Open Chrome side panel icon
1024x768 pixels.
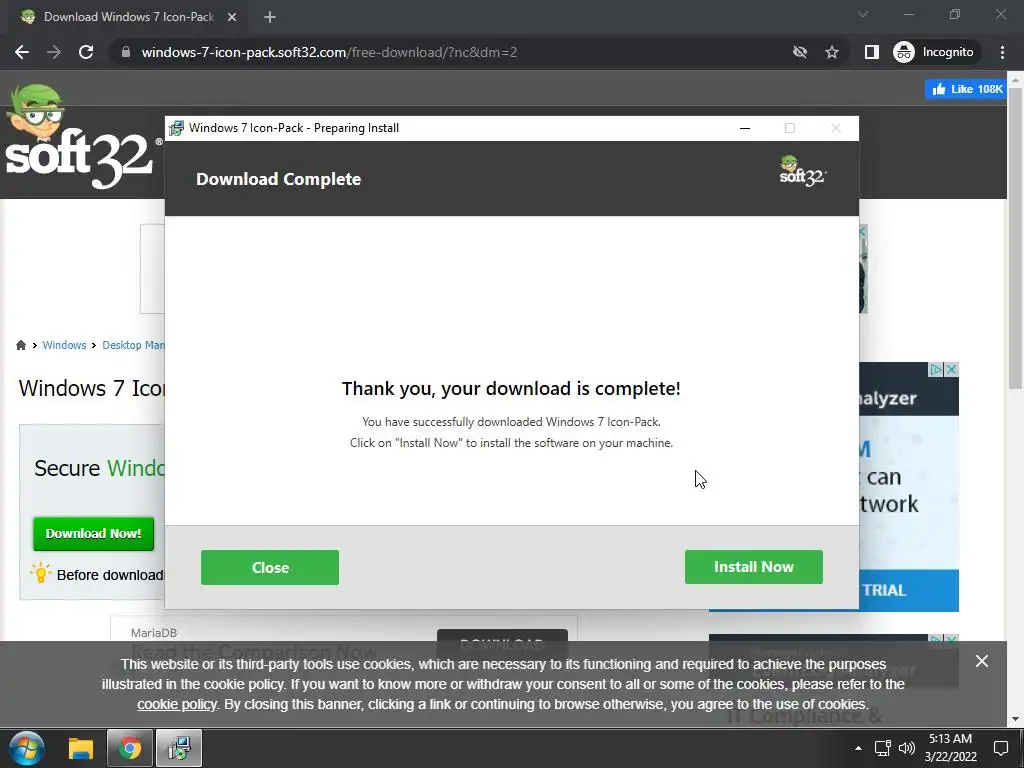pyautogui.click(x=871, y=52)
